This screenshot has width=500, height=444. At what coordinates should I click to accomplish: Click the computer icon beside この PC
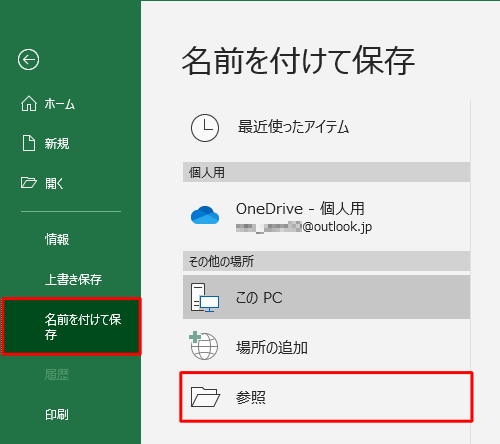[205, 297]
